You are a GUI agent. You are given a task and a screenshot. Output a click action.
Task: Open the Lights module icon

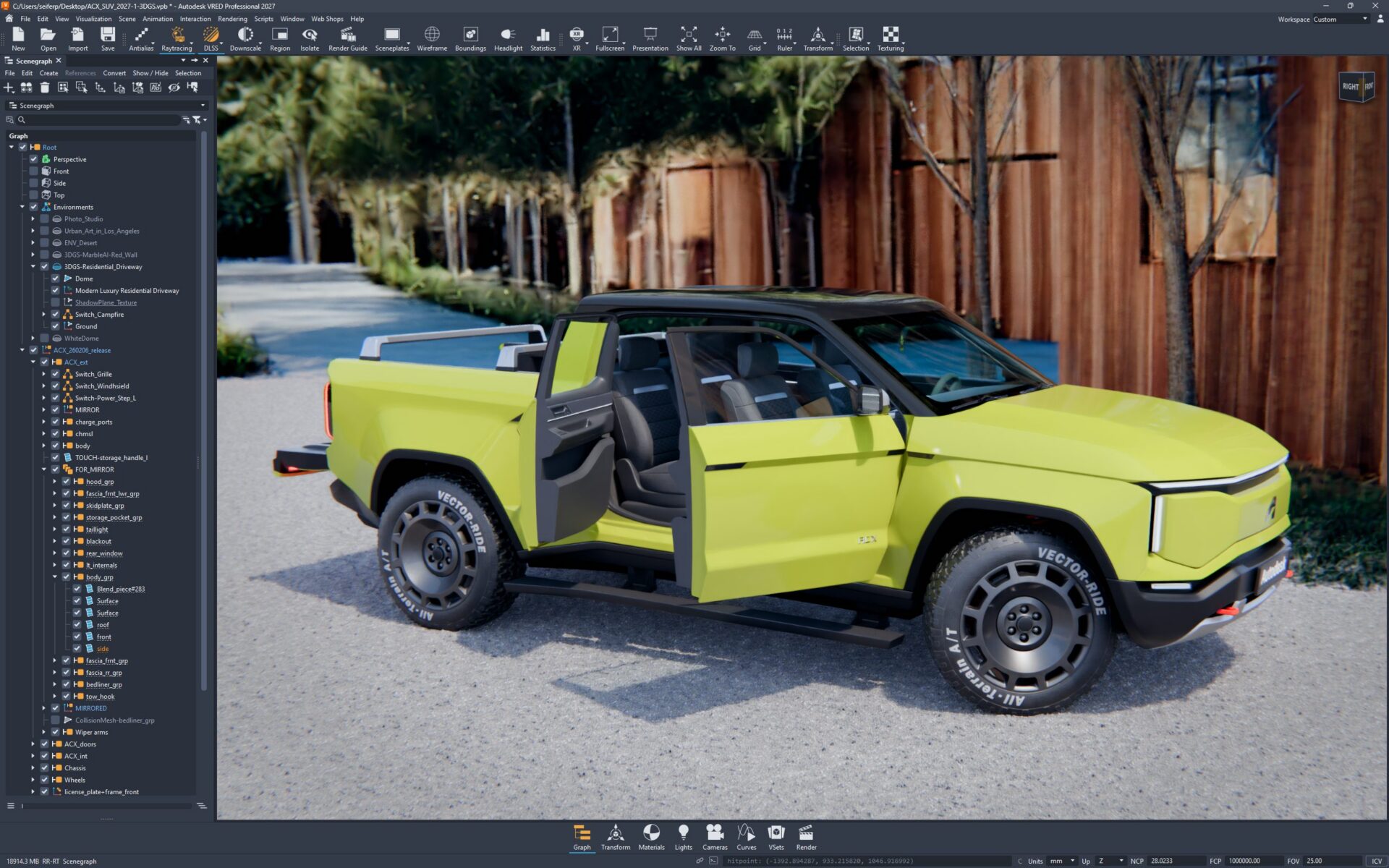683,837
